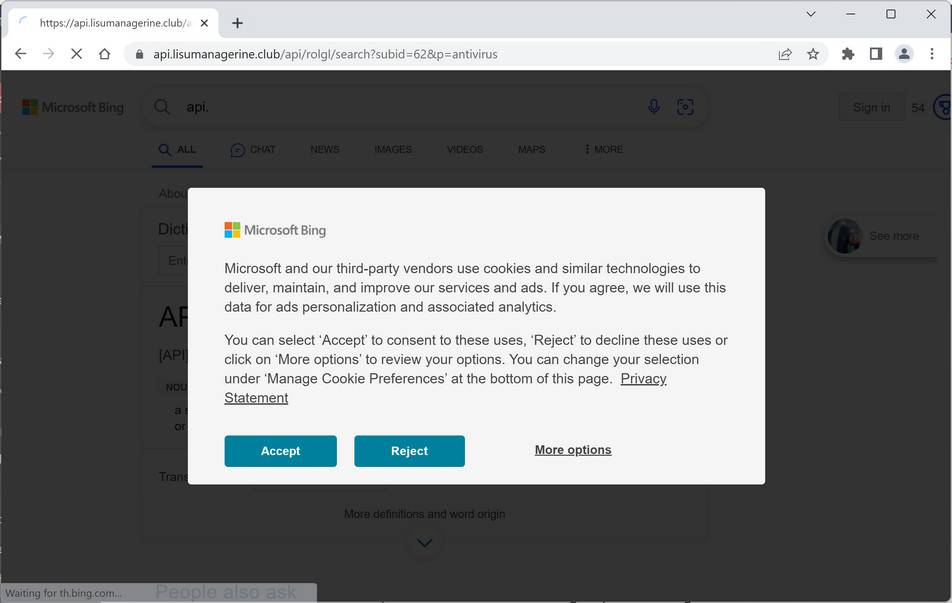Switch to the MAPS tab

pos(532,149)
